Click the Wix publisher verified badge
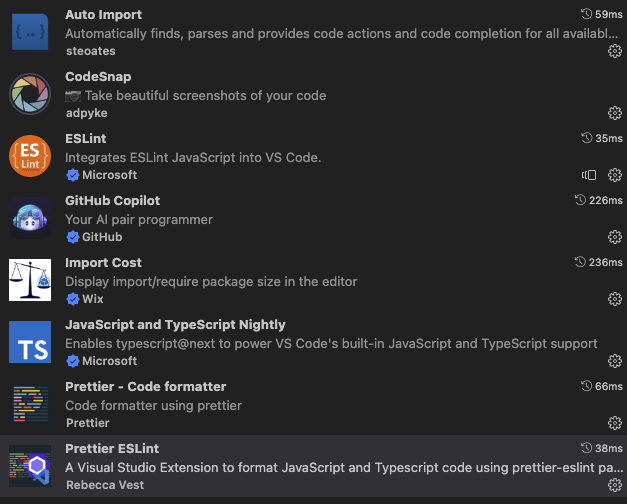 tap(72, 299)
